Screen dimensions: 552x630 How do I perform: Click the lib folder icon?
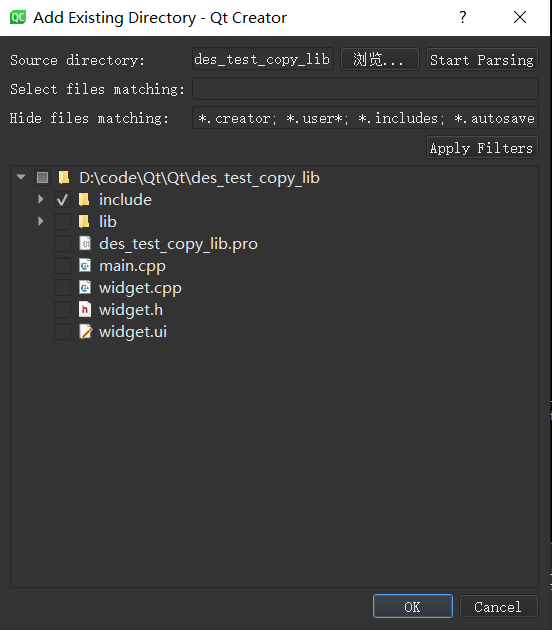84,221
